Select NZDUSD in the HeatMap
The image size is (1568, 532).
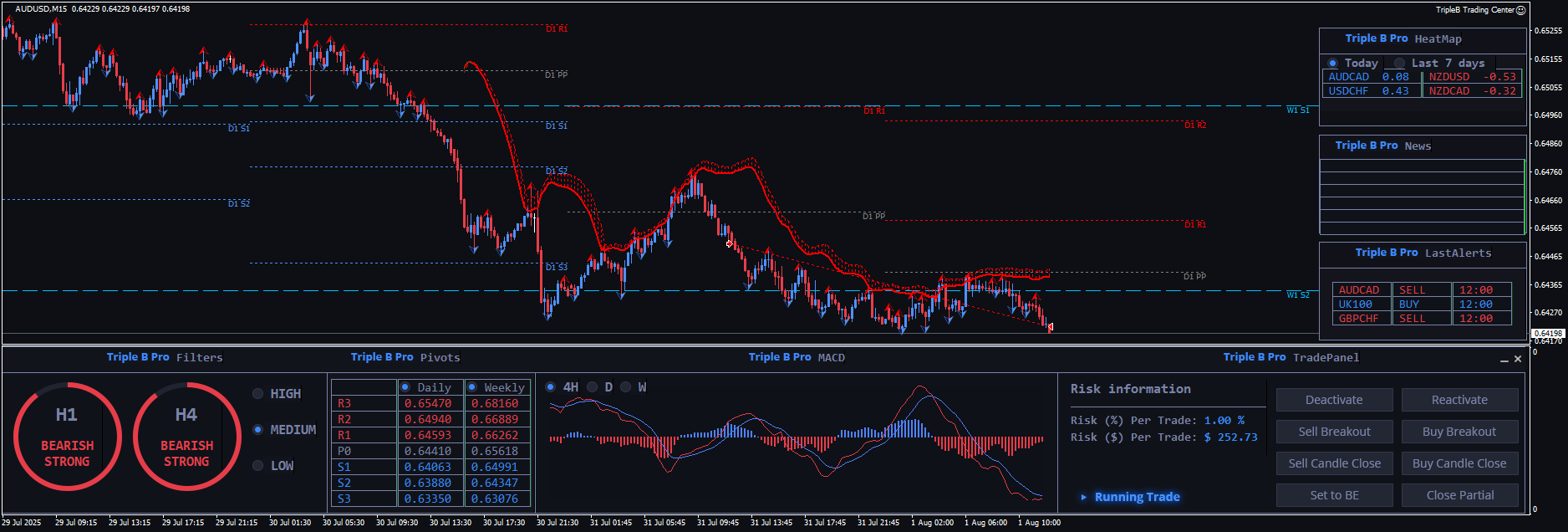(1449, 77)
